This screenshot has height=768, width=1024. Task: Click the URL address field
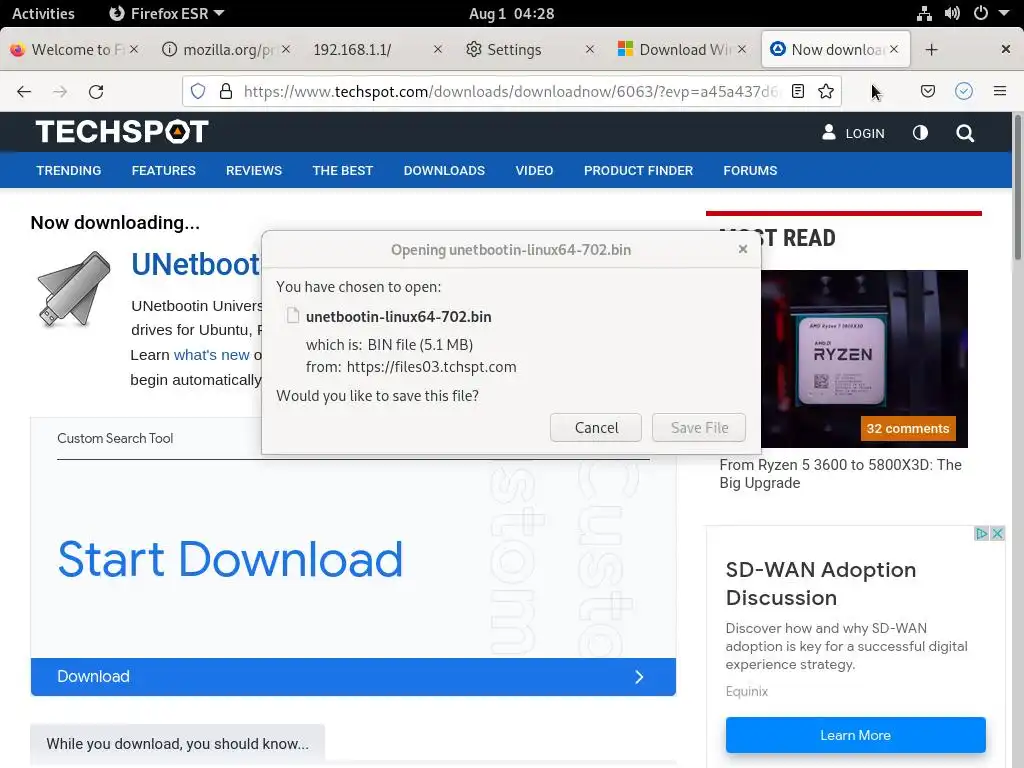(509, 91)
